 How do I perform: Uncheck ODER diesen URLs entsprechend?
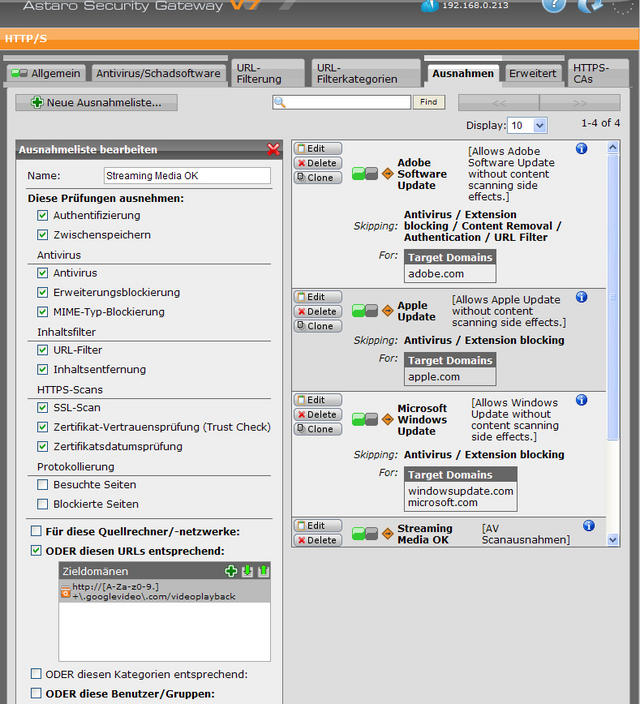(x=36, y=550)
